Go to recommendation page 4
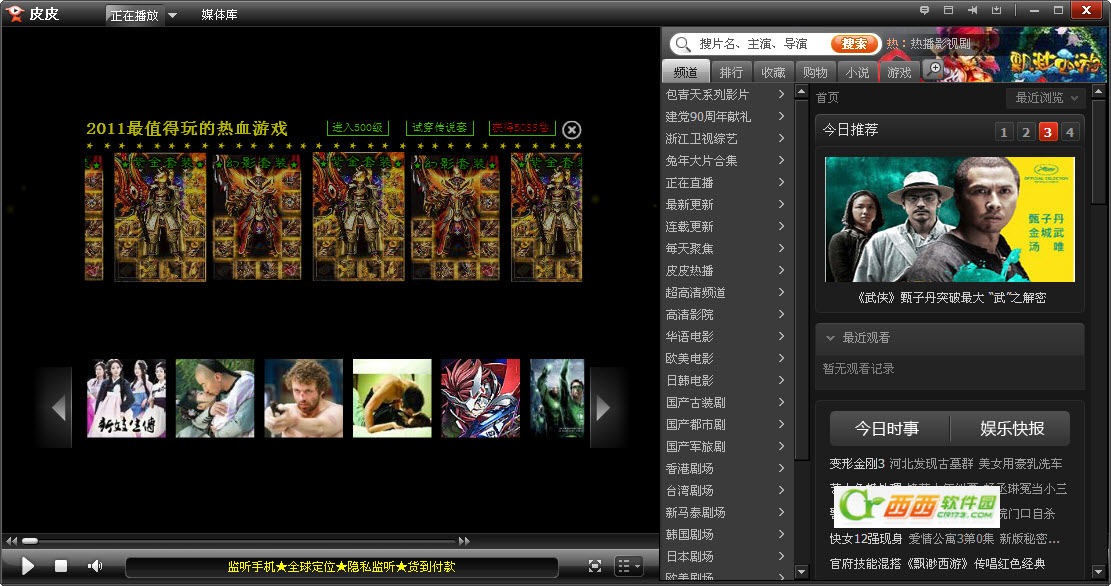The width and height of the screenshot is (1111, 586). 1070,131
